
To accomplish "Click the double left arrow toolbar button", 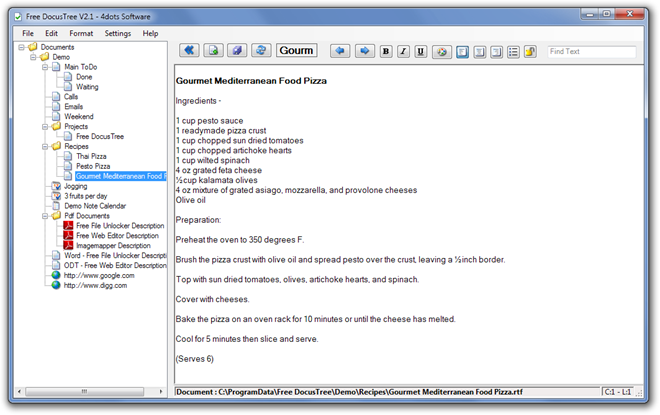I will click(189, 51).
